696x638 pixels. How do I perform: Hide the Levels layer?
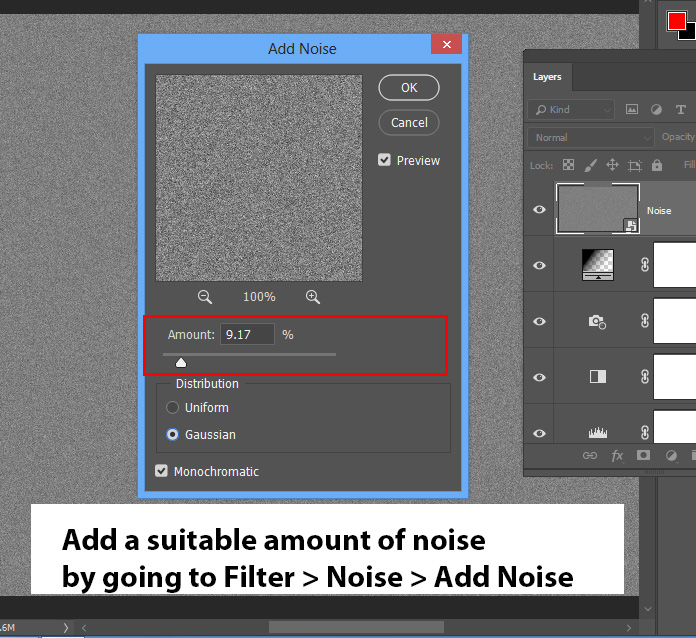539,433
